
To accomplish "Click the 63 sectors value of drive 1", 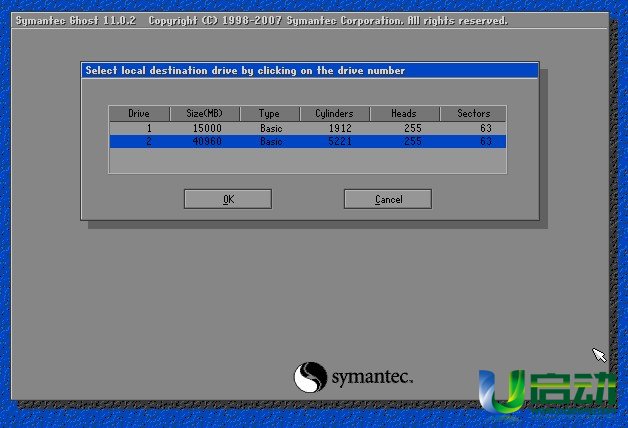I will [x=486, y=128].
